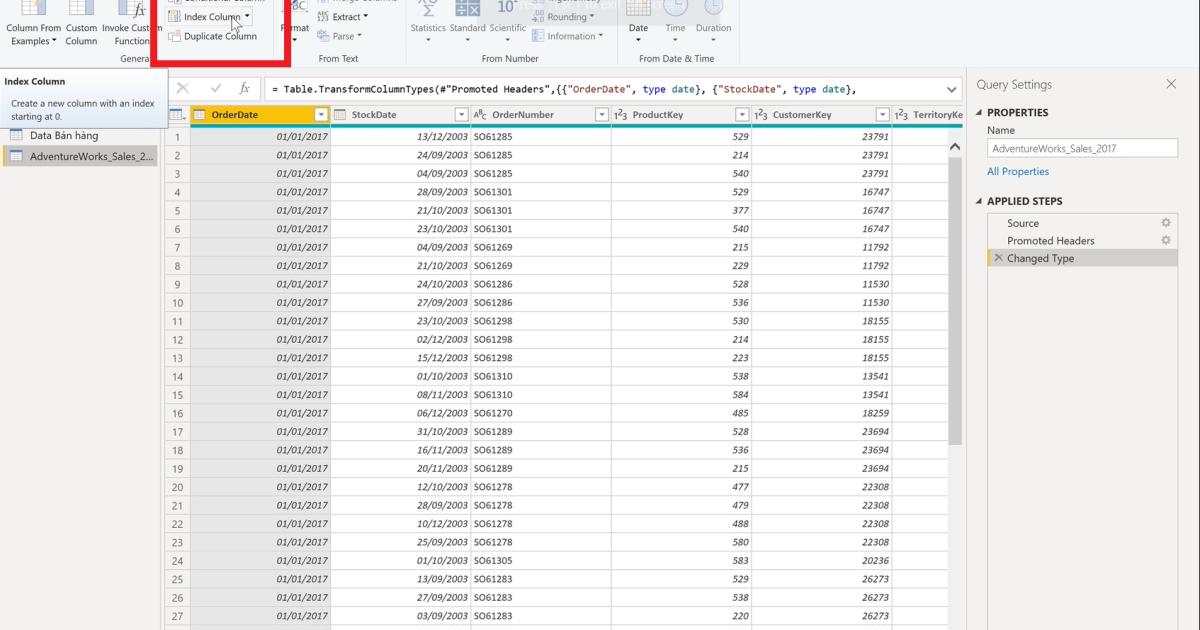This screenshot has width=1200, height=630.
Task: Open the Rounding options
Action: [566, 16]
